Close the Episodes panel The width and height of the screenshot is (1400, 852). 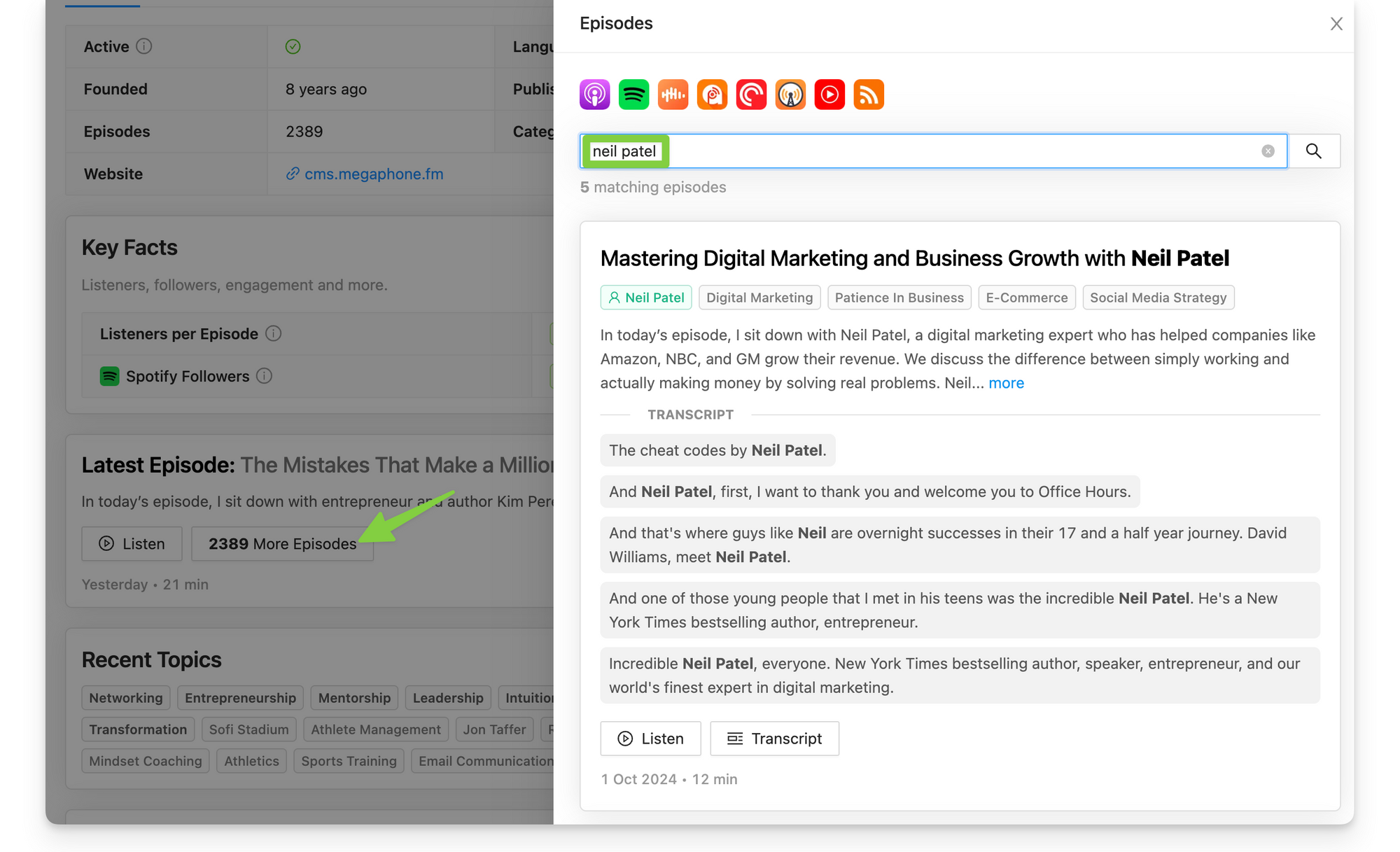click(1336, 24)
